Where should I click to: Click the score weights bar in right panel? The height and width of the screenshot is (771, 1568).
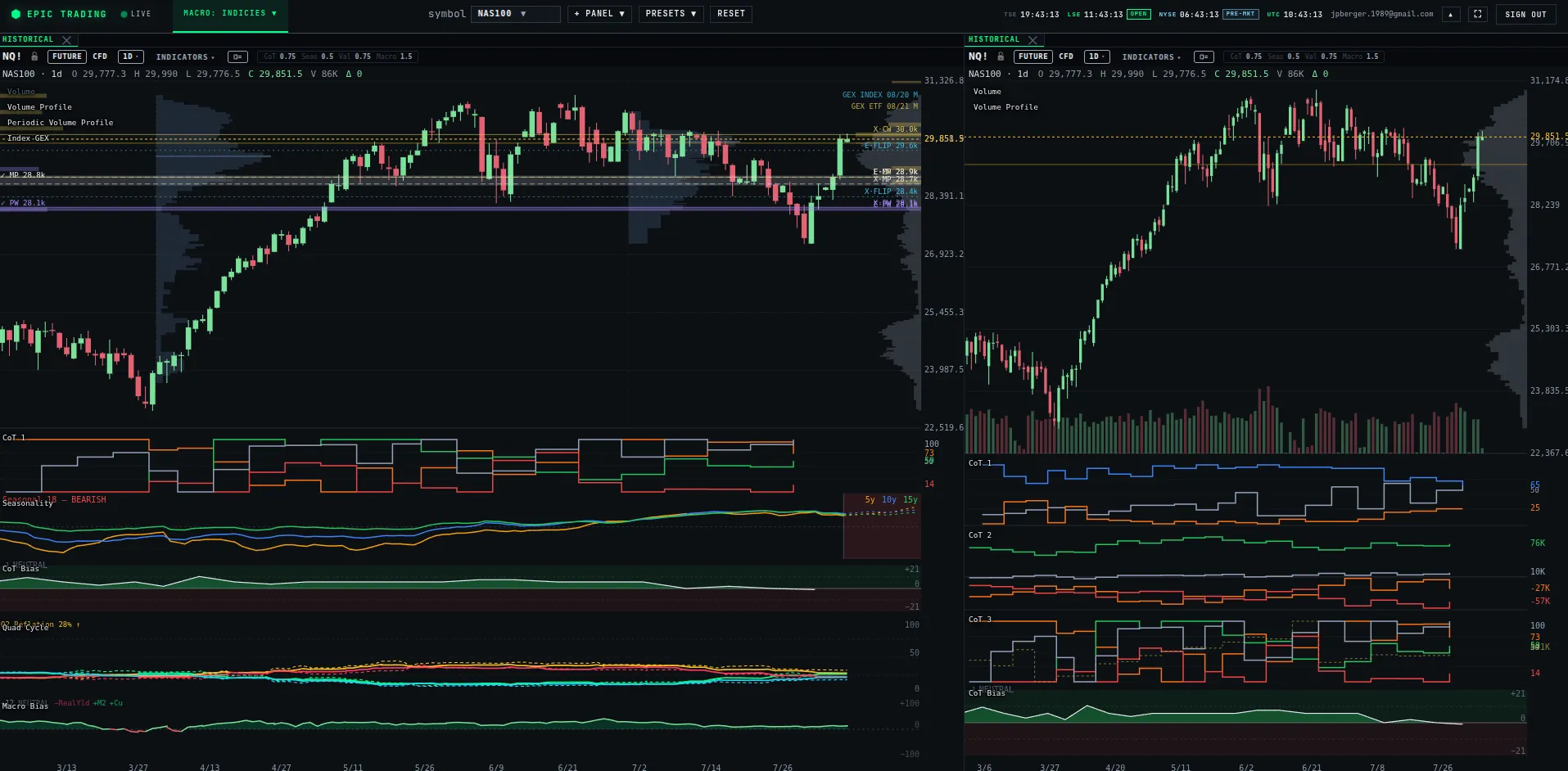[1304, 56]
